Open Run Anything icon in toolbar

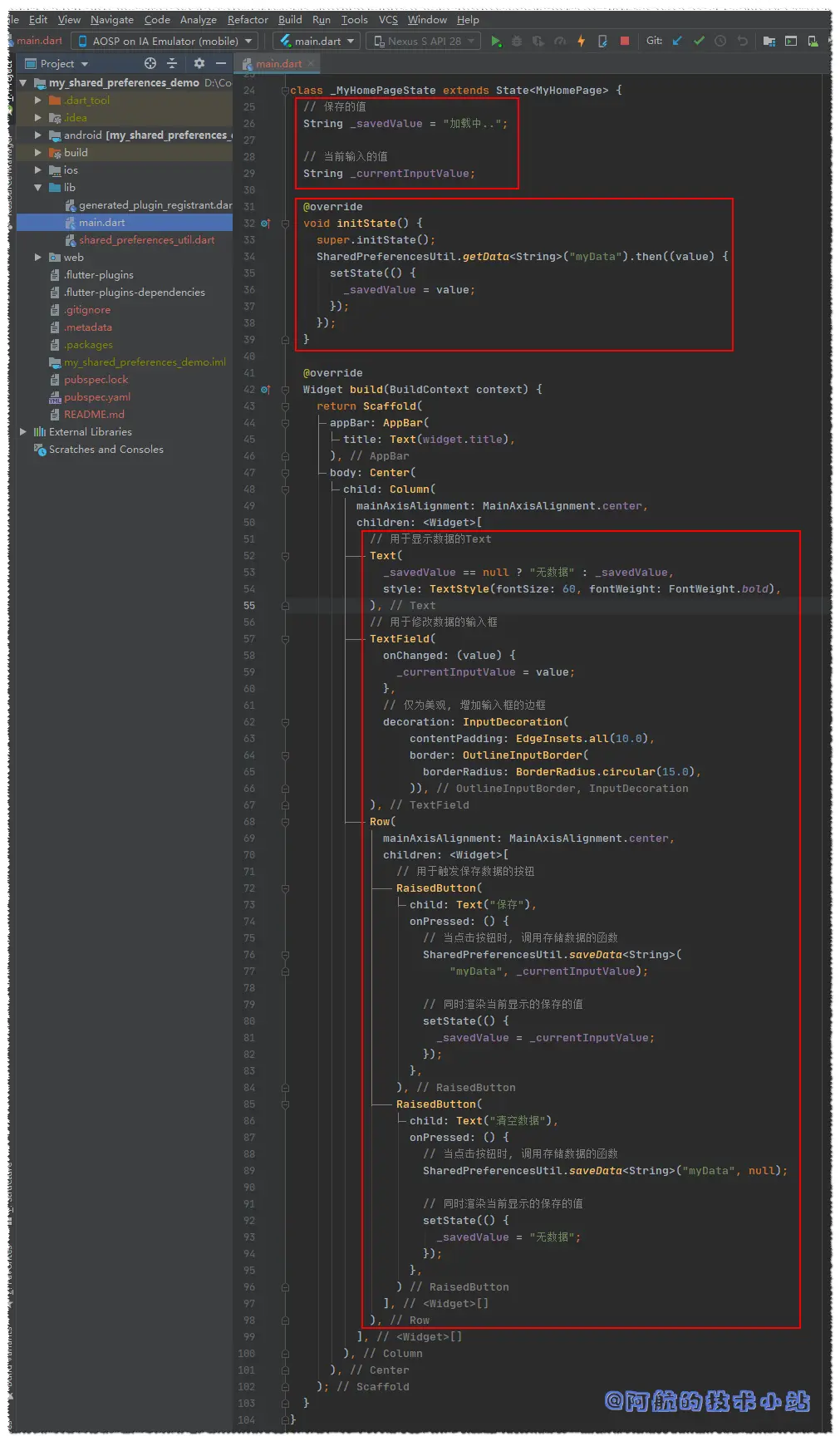point(791,41)
